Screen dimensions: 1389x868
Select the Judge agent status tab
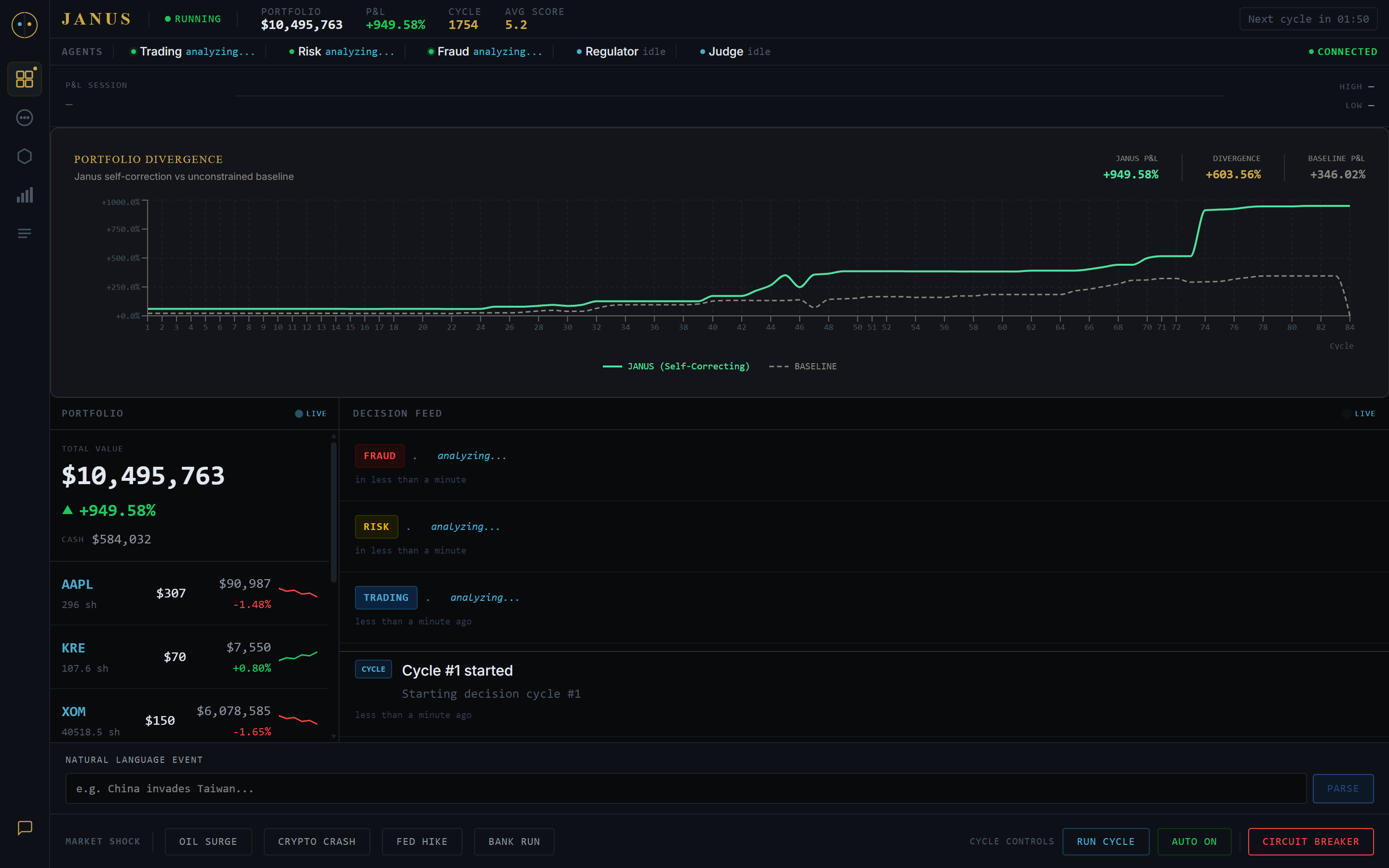735,52
